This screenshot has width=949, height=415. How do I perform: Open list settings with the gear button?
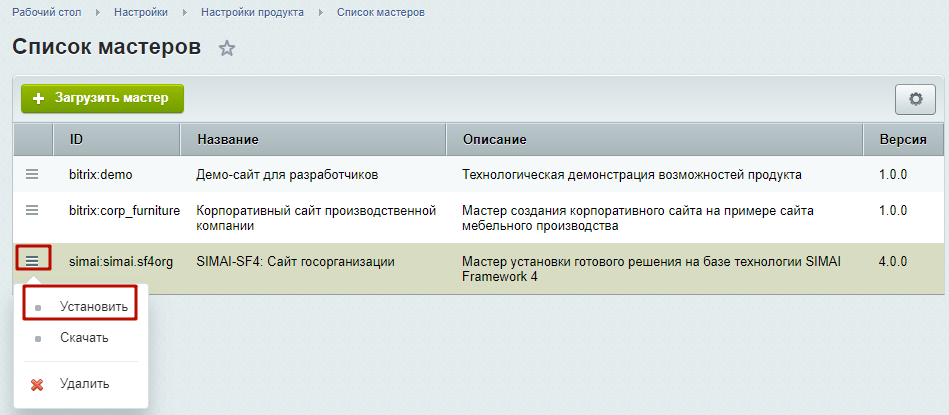coord(914,99)
